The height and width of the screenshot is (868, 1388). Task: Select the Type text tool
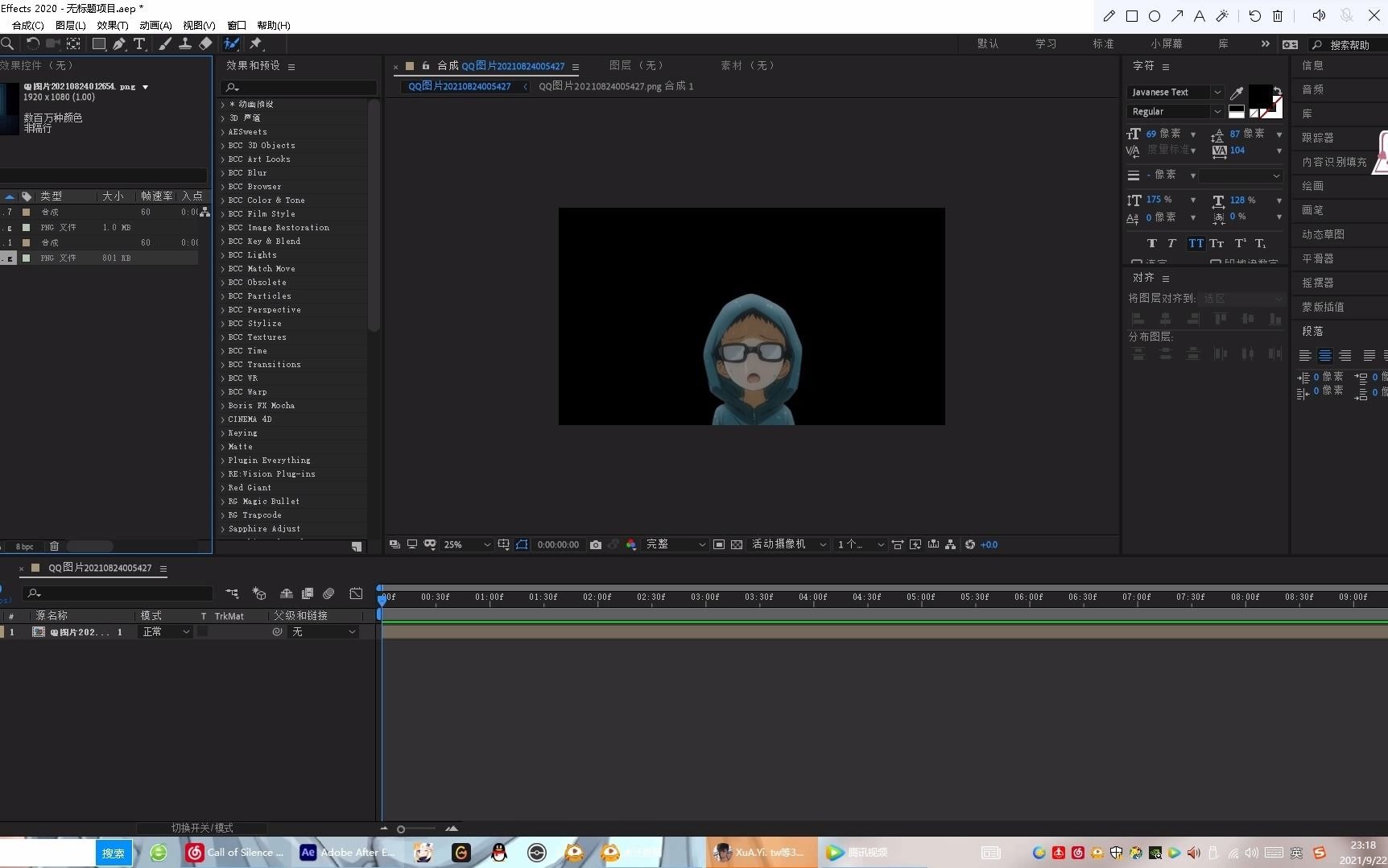[x=139, y=43]
